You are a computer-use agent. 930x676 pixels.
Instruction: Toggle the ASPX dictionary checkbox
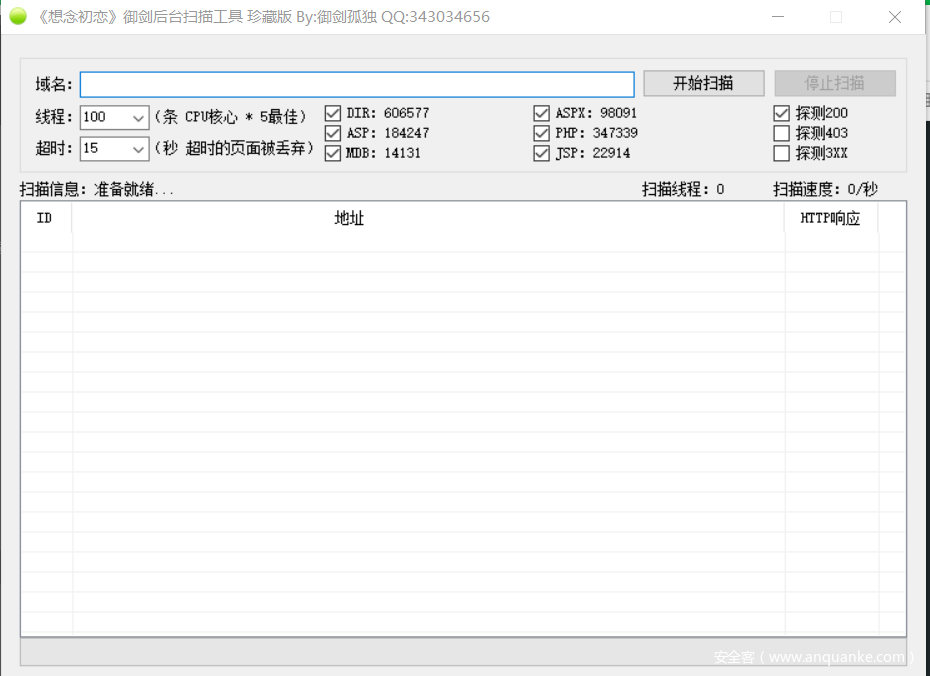[x=541, y=113]
